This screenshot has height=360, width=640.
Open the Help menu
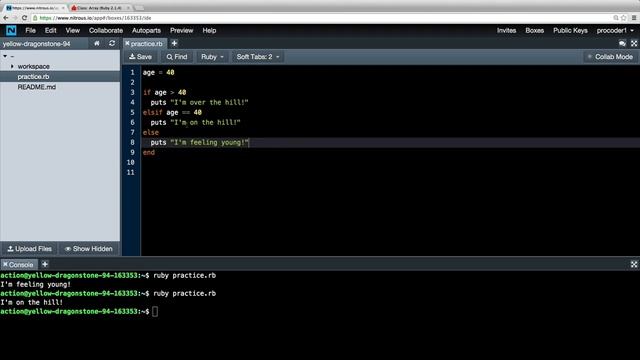click(209, 31)
